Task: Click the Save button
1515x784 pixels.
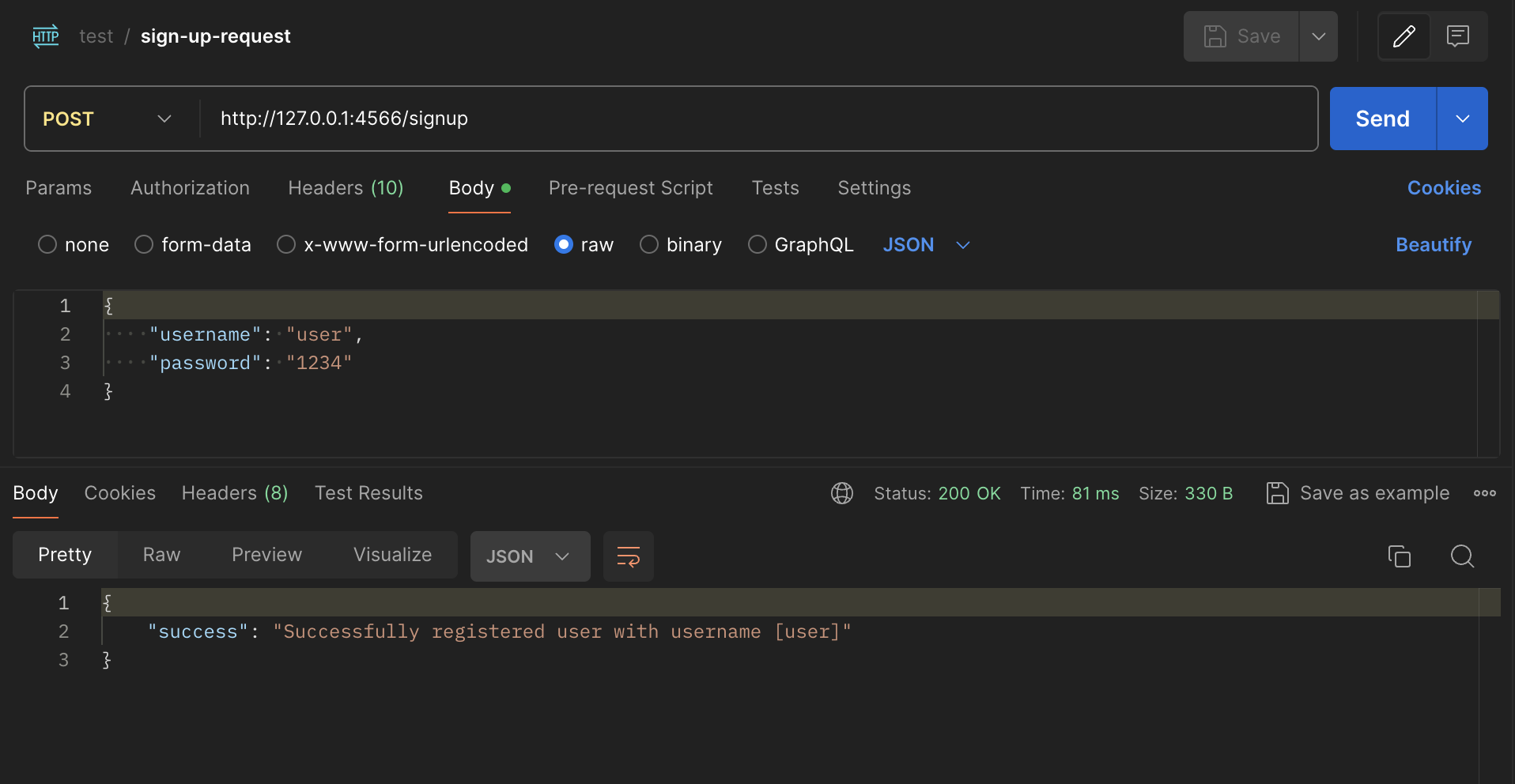Action: (x=1241, y=36)
